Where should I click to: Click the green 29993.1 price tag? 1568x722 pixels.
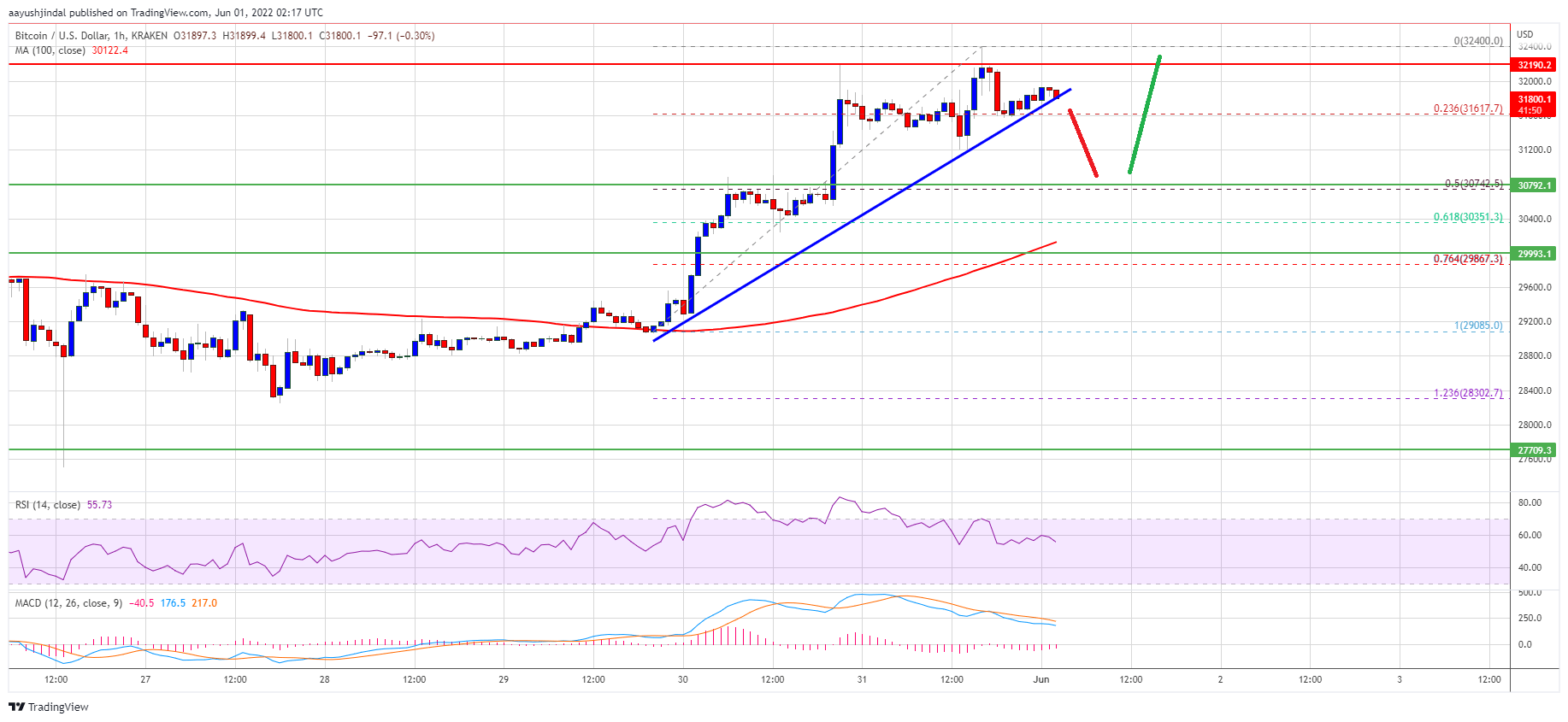pos(1534,254)
